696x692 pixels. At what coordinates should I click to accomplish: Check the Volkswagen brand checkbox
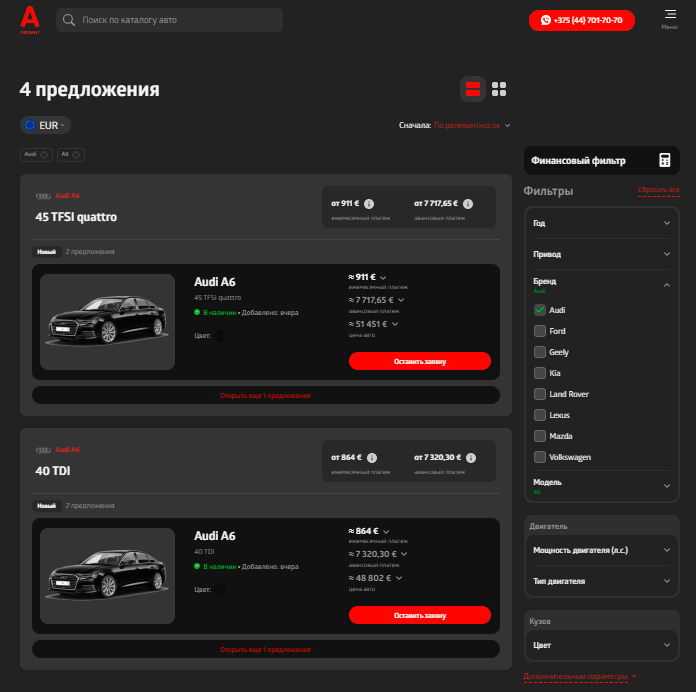point(540,457)
